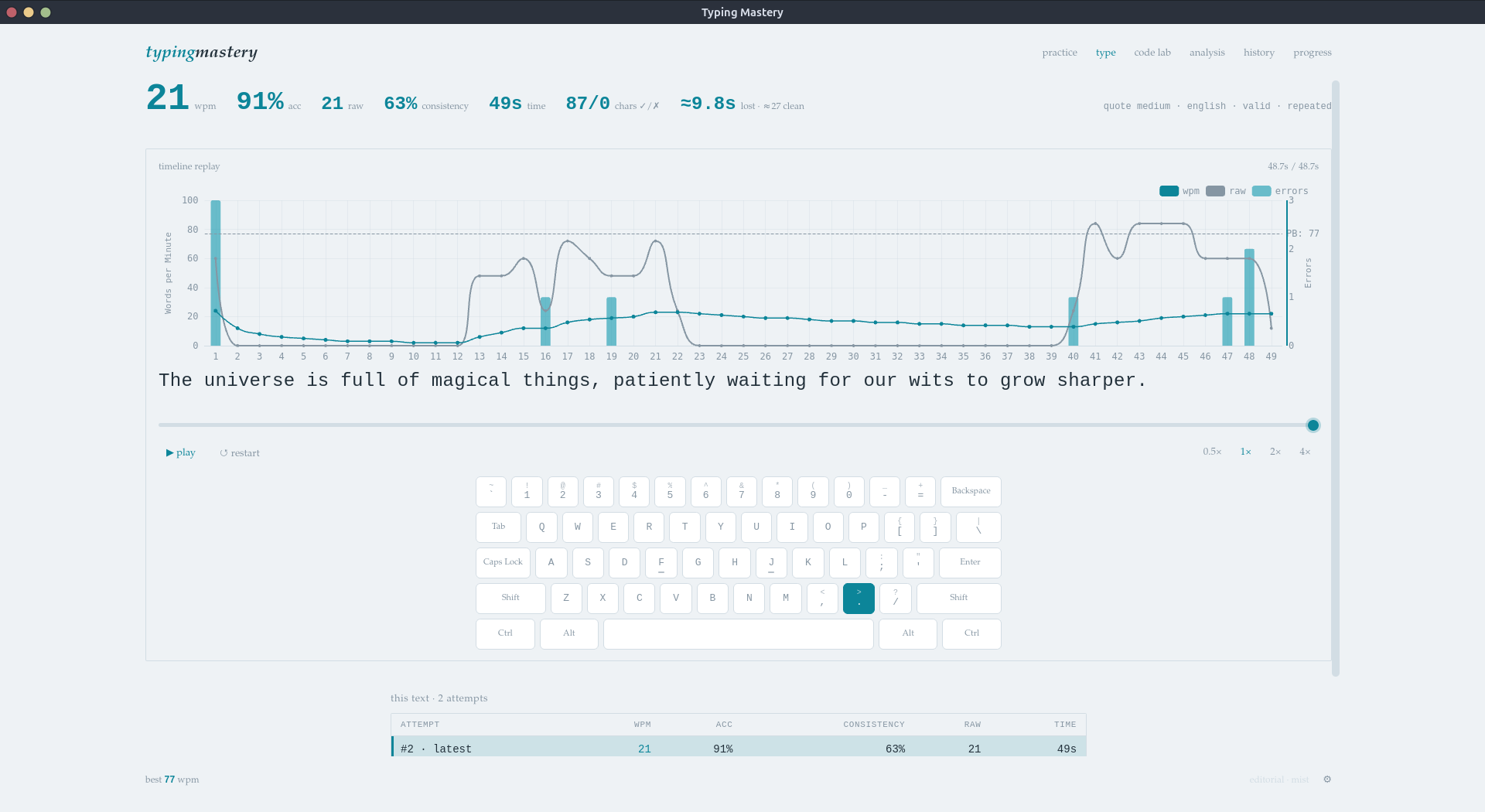This screenshot has height=812, width=1485.
Task: Restart the replay
Action: tap(240, 453)
